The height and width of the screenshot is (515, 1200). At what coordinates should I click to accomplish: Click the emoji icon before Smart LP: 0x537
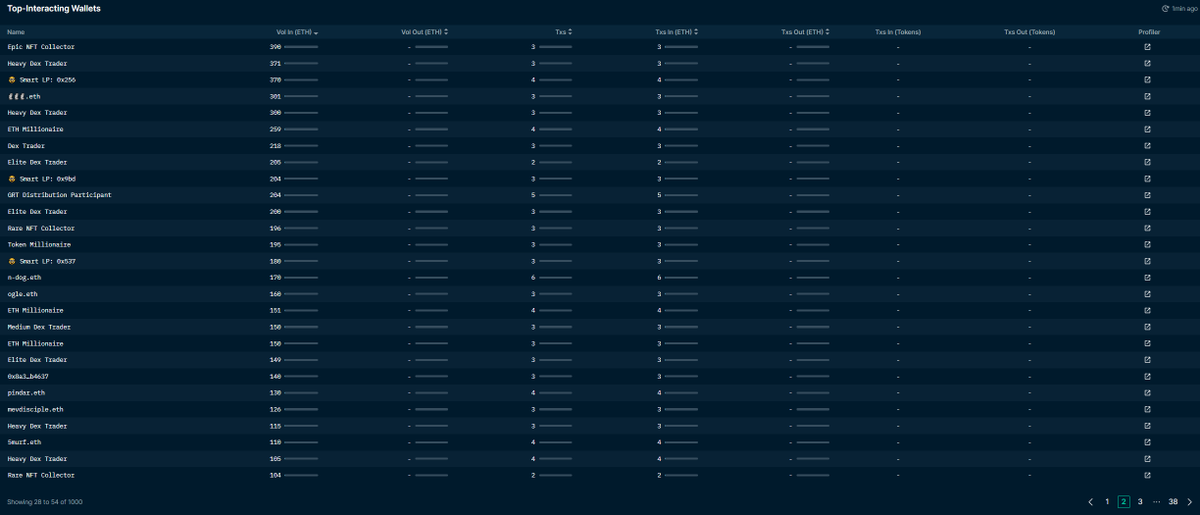11,261
